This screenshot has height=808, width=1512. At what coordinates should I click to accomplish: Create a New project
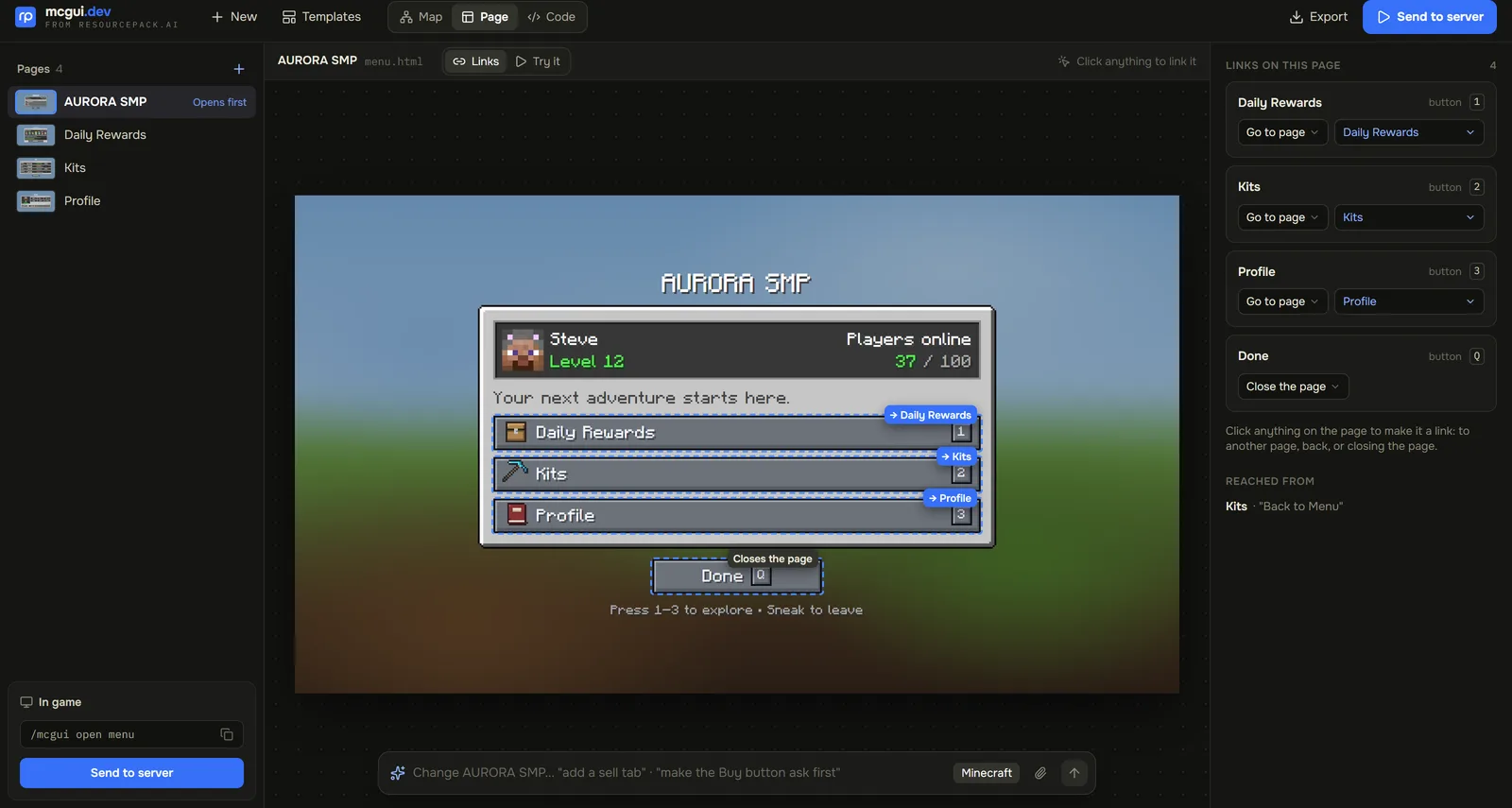233,17
